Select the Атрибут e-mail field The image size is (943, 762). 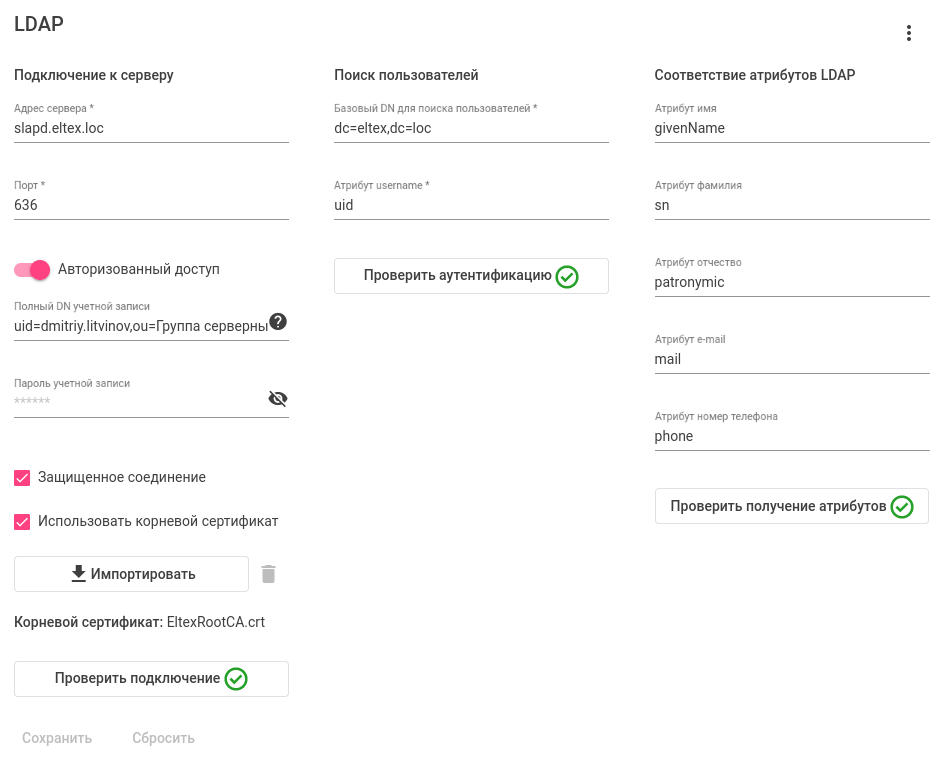coord(792,360)
